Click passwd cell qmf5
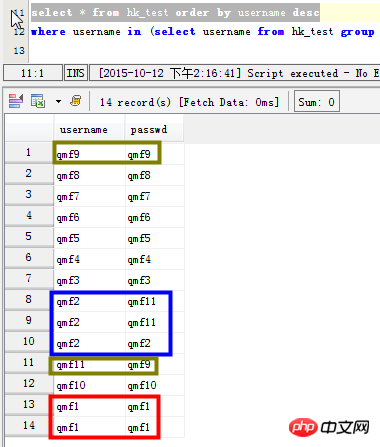Viewport: 380px width, 447px height. click(x=155, y=238)
